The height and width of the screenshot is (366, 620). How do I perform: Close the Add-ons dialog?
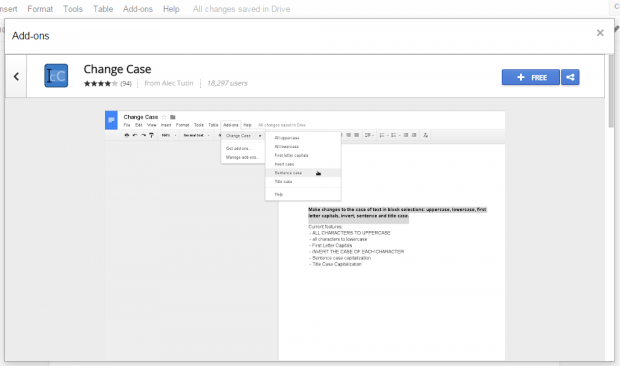click(x=600, y=33)
